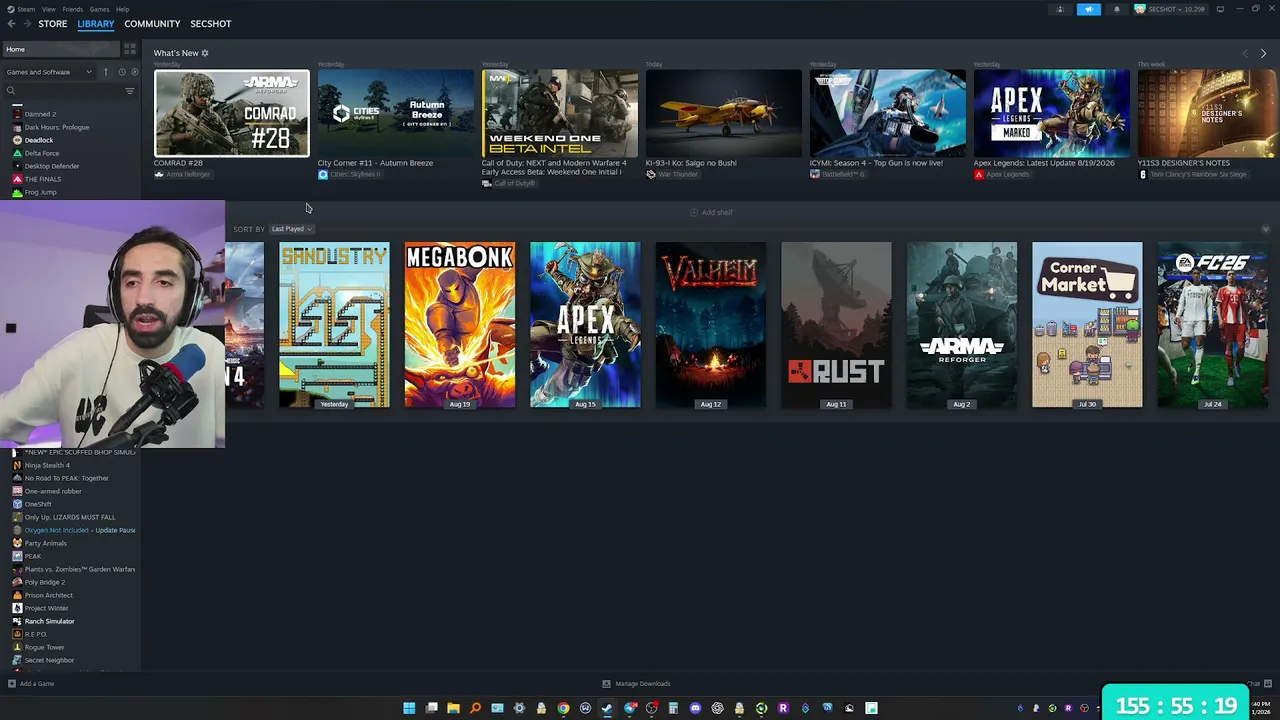Open Discord from the taskbar
Screen dimensions: 1280x720
tap(695, 708)
